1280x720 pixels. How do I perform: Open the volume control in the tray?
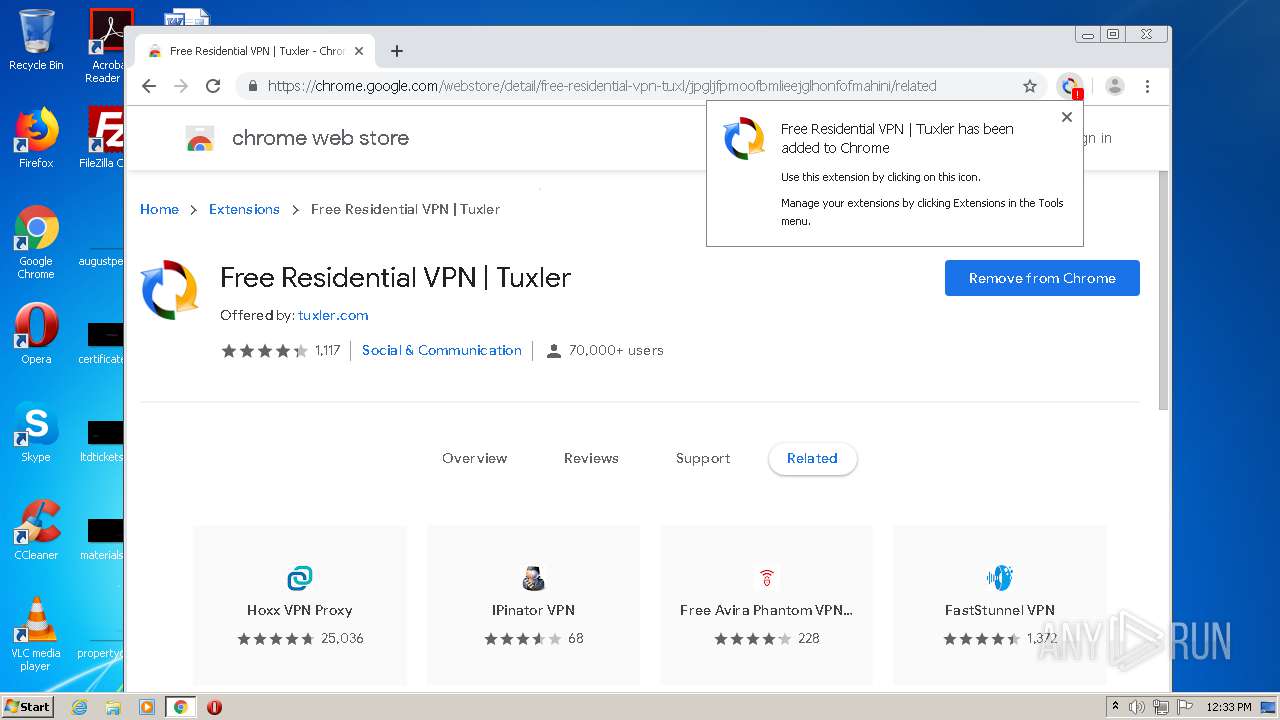pyautogui.click(x=1137, y=707)
